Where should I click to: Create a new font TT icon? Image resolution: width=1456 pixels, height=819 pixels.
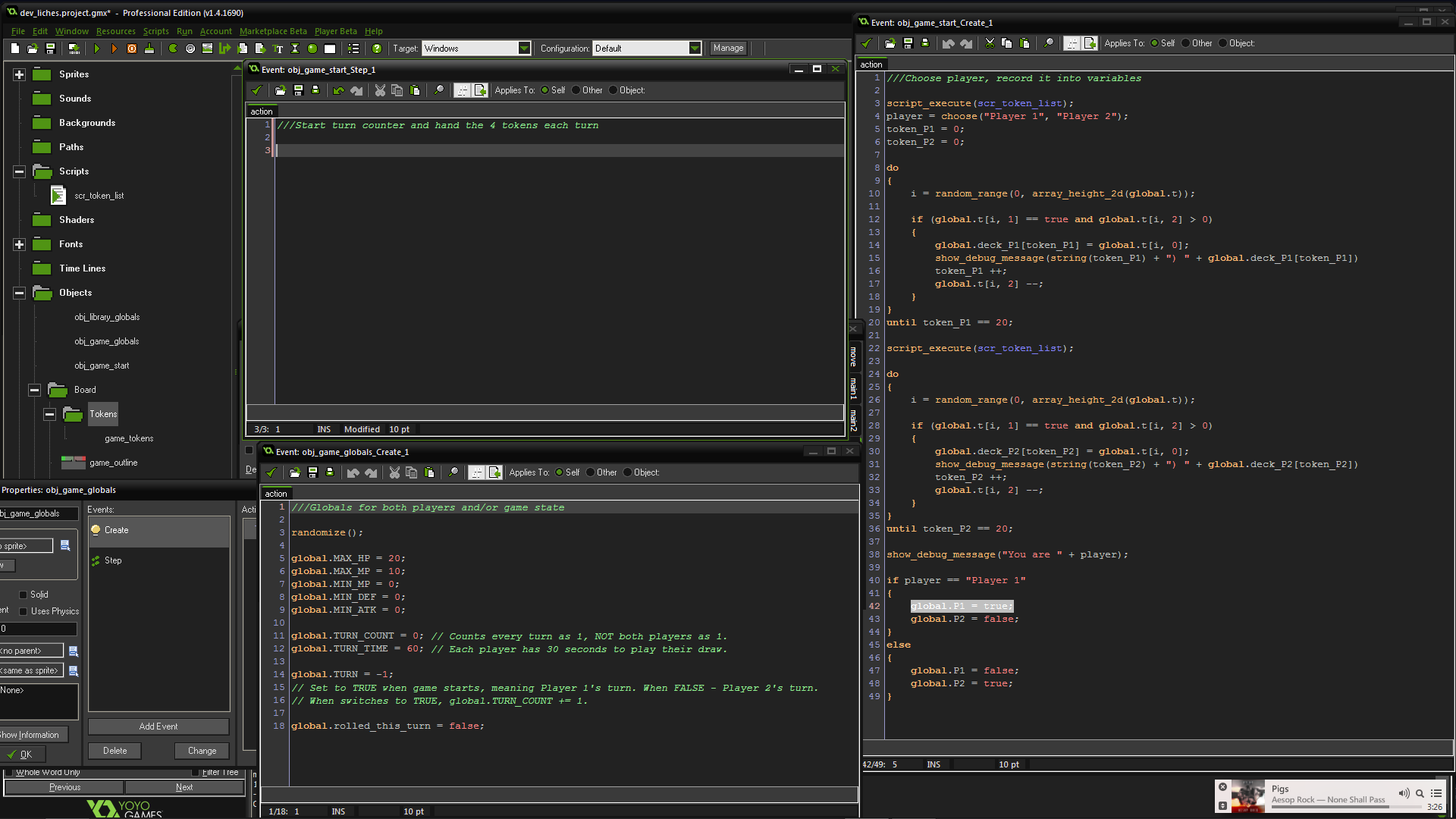278,49
